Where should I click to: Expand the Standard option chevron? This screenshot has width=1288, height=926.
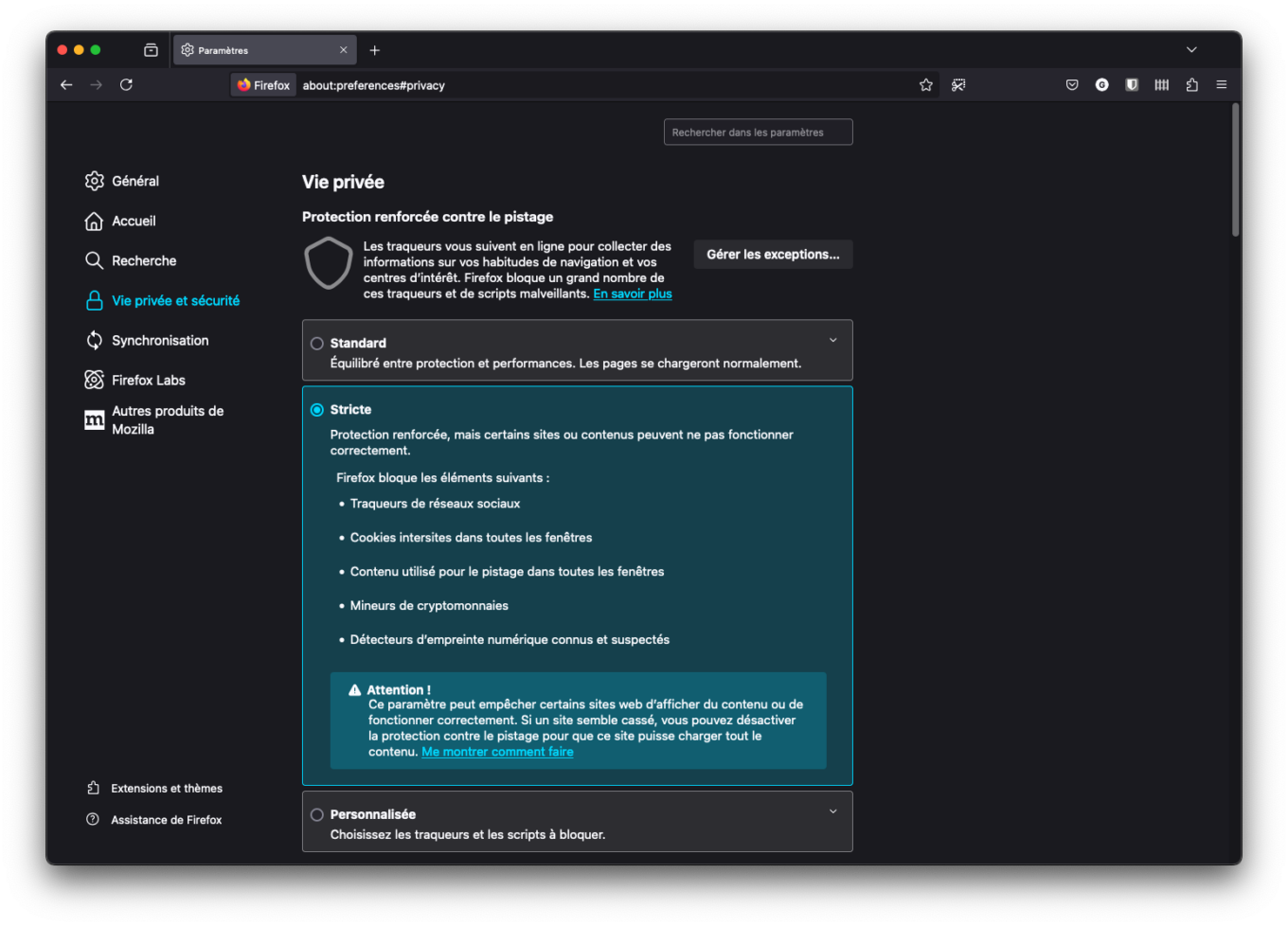(x=833, y=340)
